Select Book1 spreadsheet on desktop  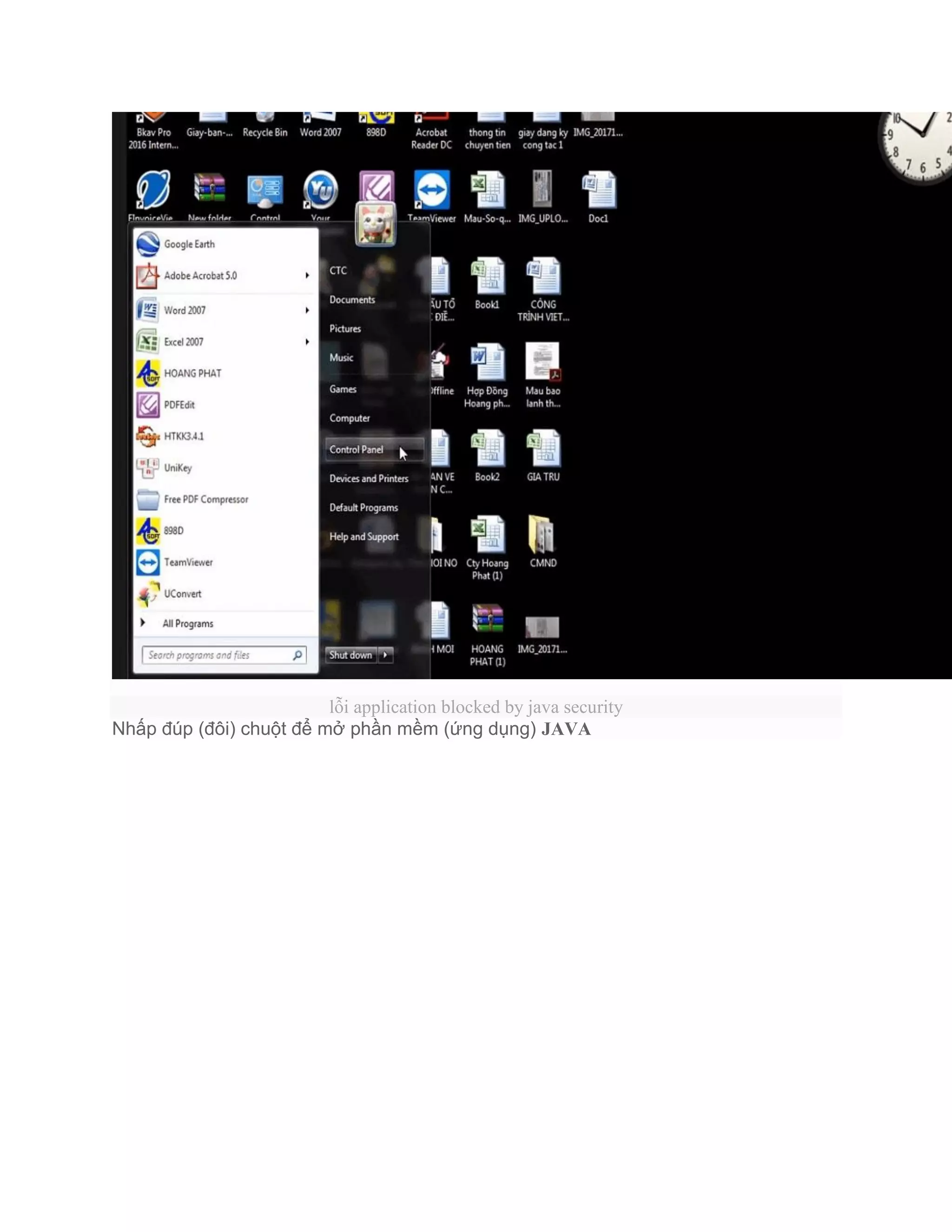coord(487,283)
